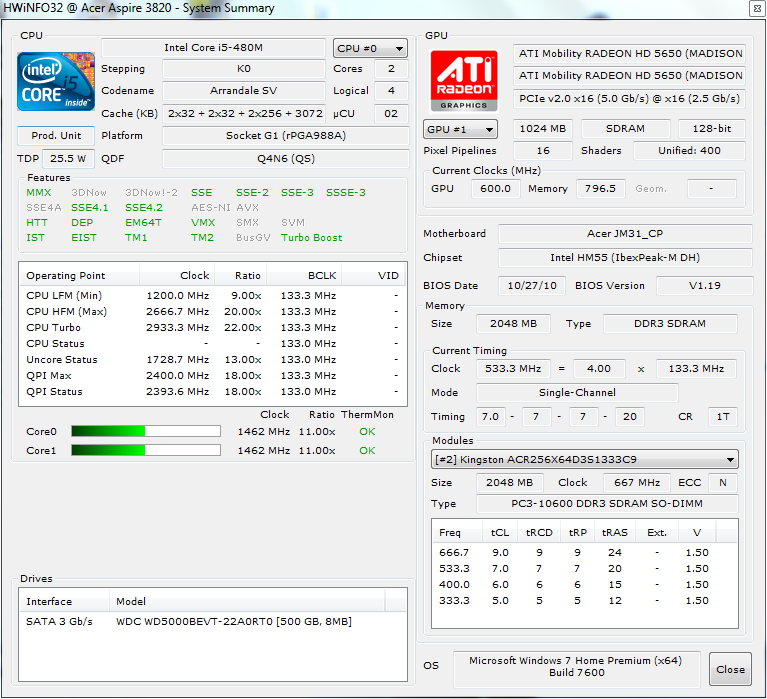
Task: Click the first ATI Mobility RADEON name field
Action: 629,53
